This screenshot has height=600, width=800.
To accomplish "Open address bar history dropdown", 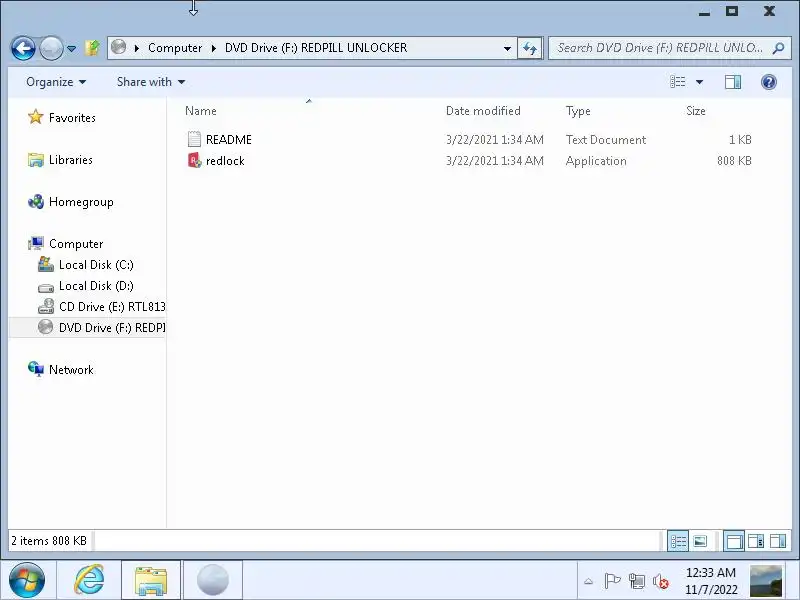I will [507, 48].
